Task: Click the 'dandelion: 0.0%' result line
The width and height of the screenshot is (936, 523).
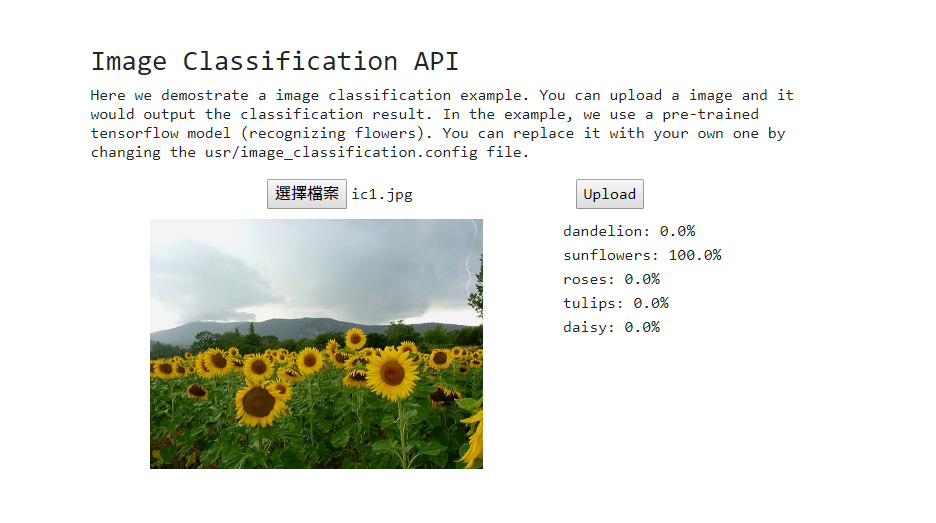Action: click(x=629, y=231)
